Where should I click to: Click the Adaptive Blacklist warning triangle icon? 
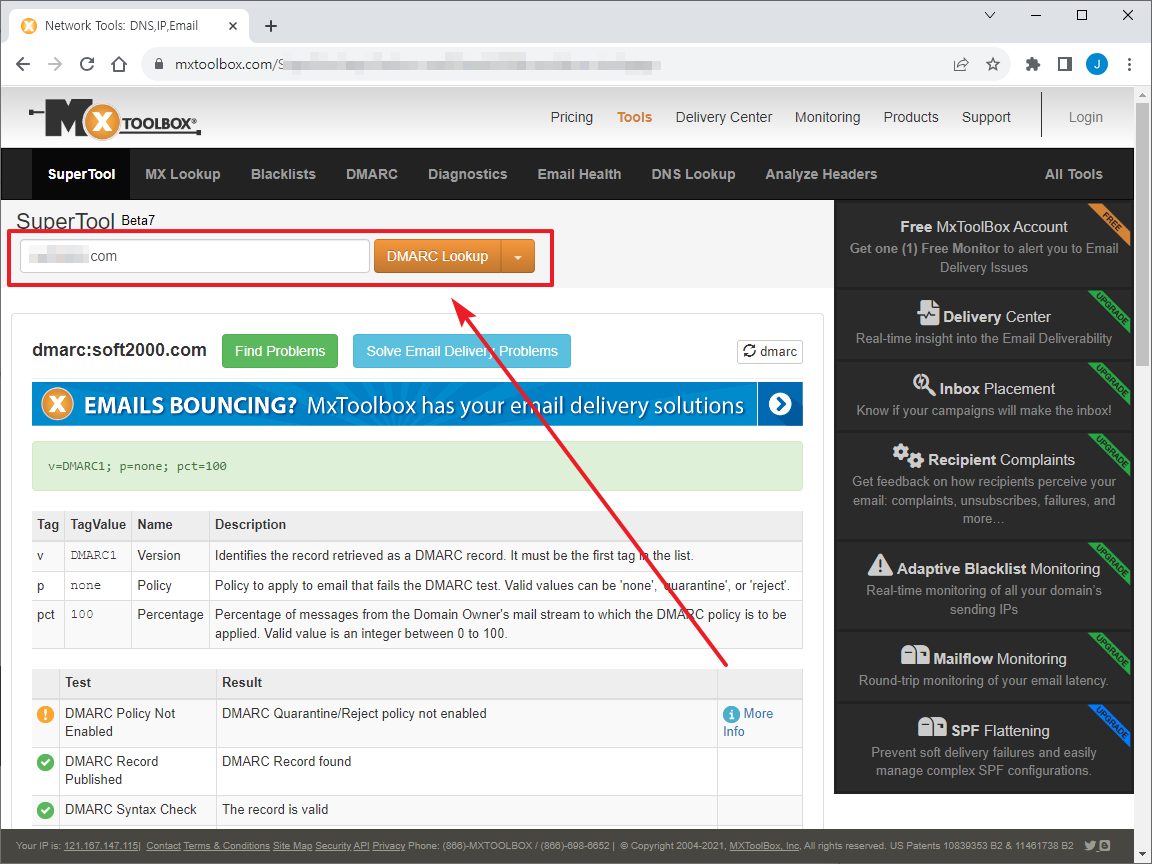[x=880, y=566]
